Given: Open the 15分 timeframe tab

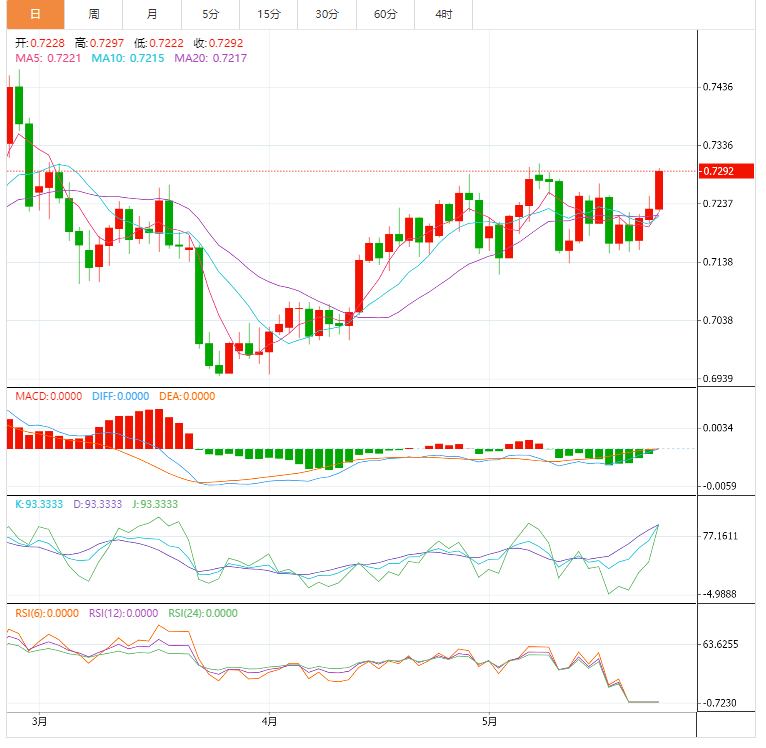Looking at the screenshot, I should pyautogui.click(x=269, y=14).
